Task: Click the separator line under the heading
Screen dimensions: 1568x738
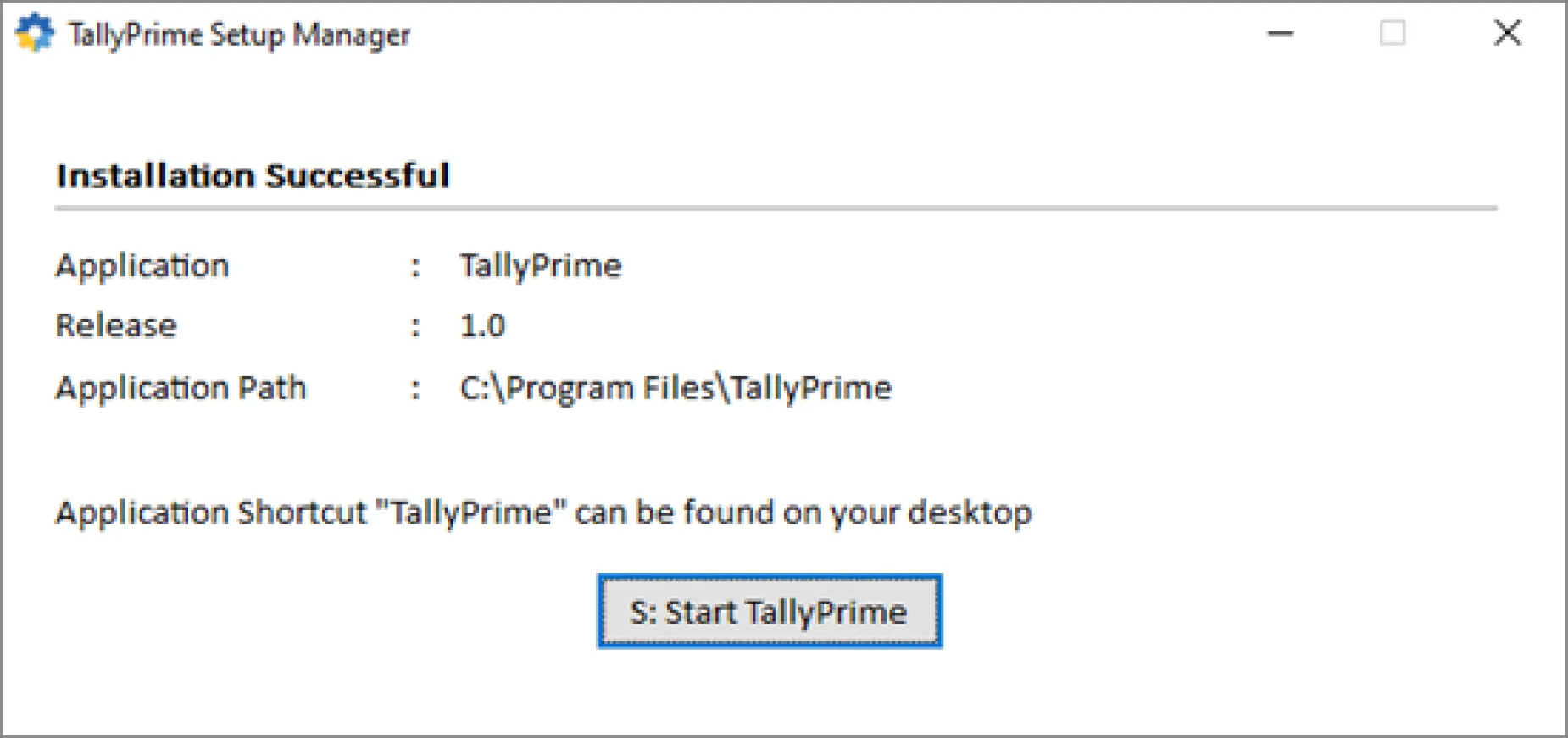Action: [776, 208]
